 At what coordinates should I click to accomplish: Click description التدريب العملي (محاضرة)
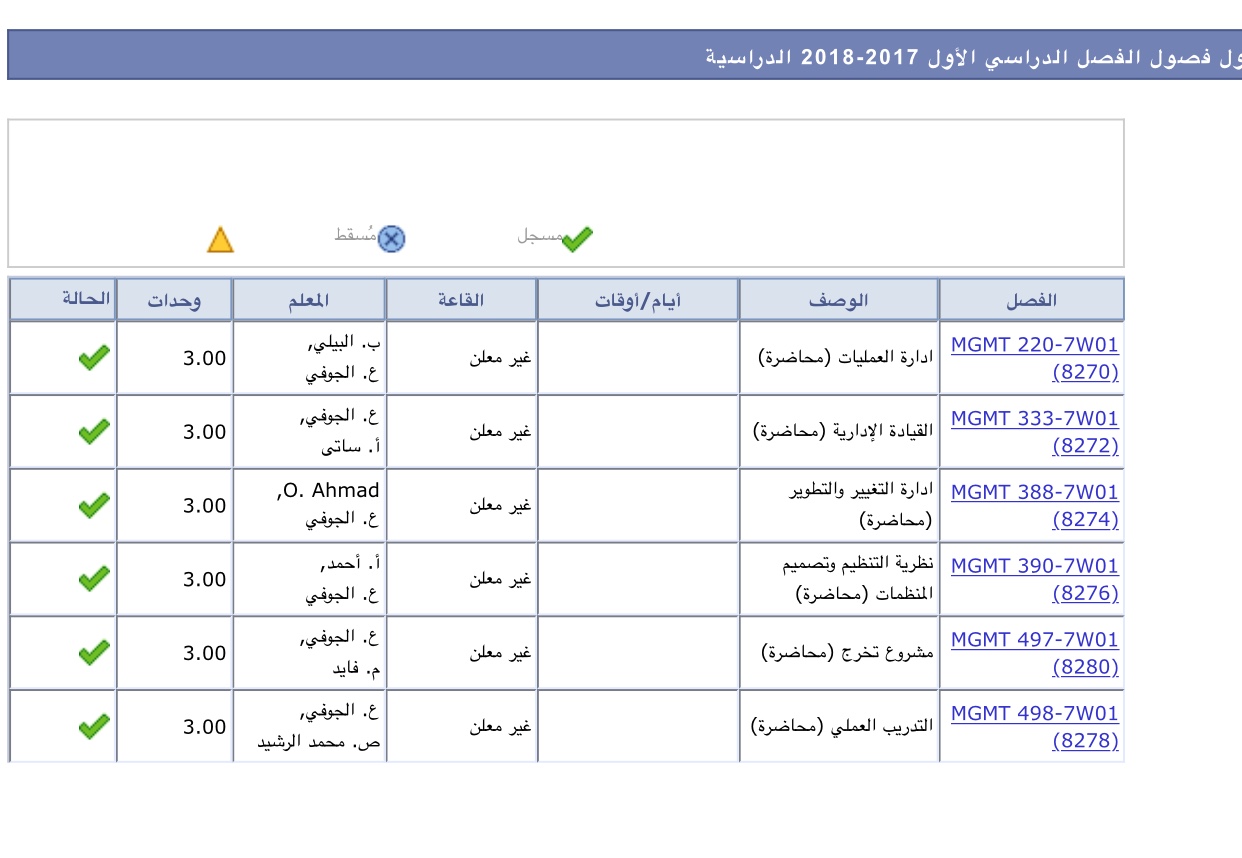coord(842,727)
